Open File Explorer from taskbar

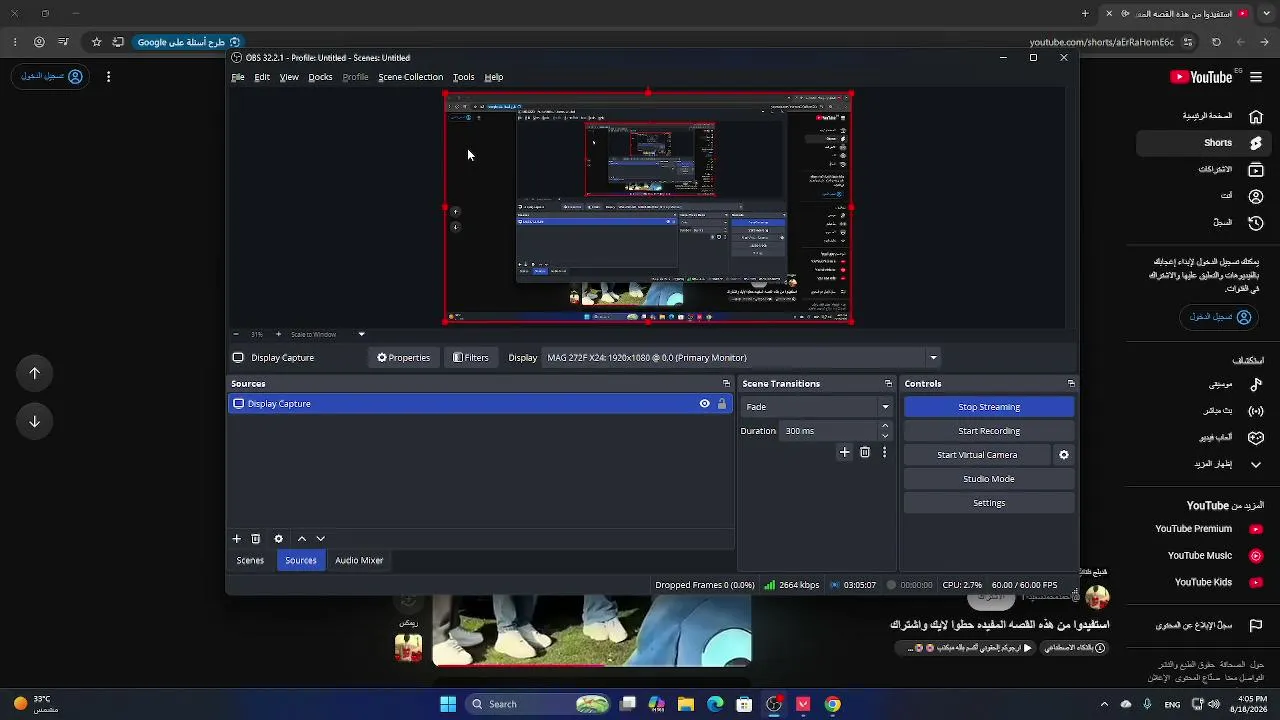[686, 704]
